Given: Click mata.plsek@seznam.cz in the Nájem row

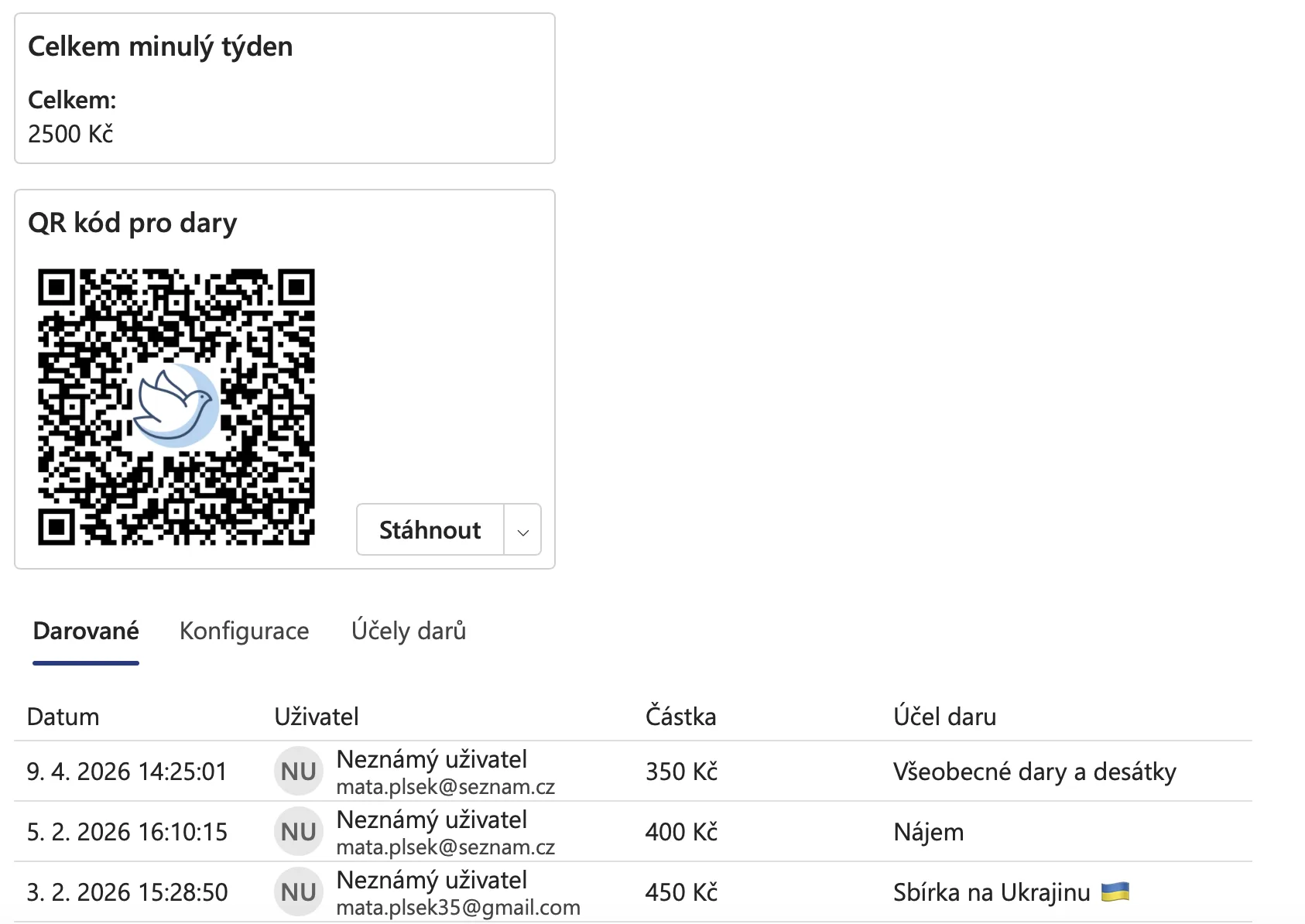Looking at the screenshot, I should click(446, 847).
